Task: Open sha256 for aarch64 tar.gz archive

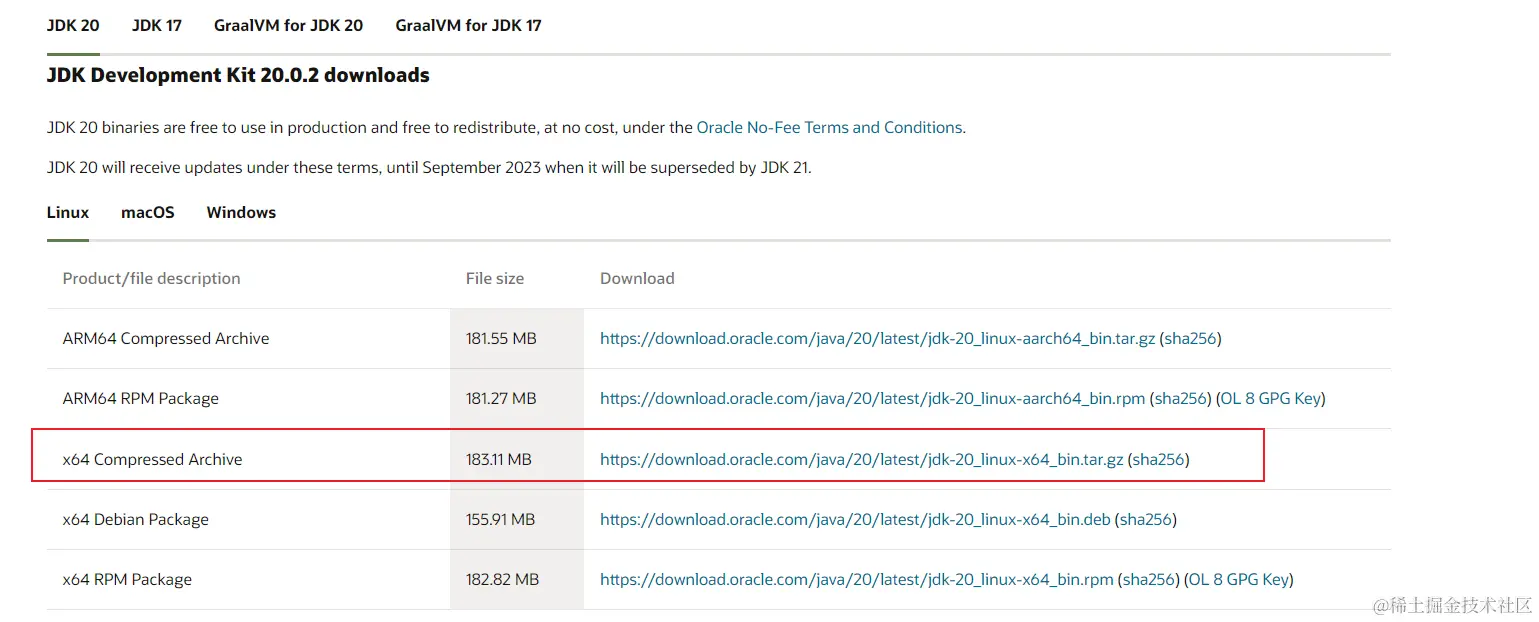Action: point(1190,338)
